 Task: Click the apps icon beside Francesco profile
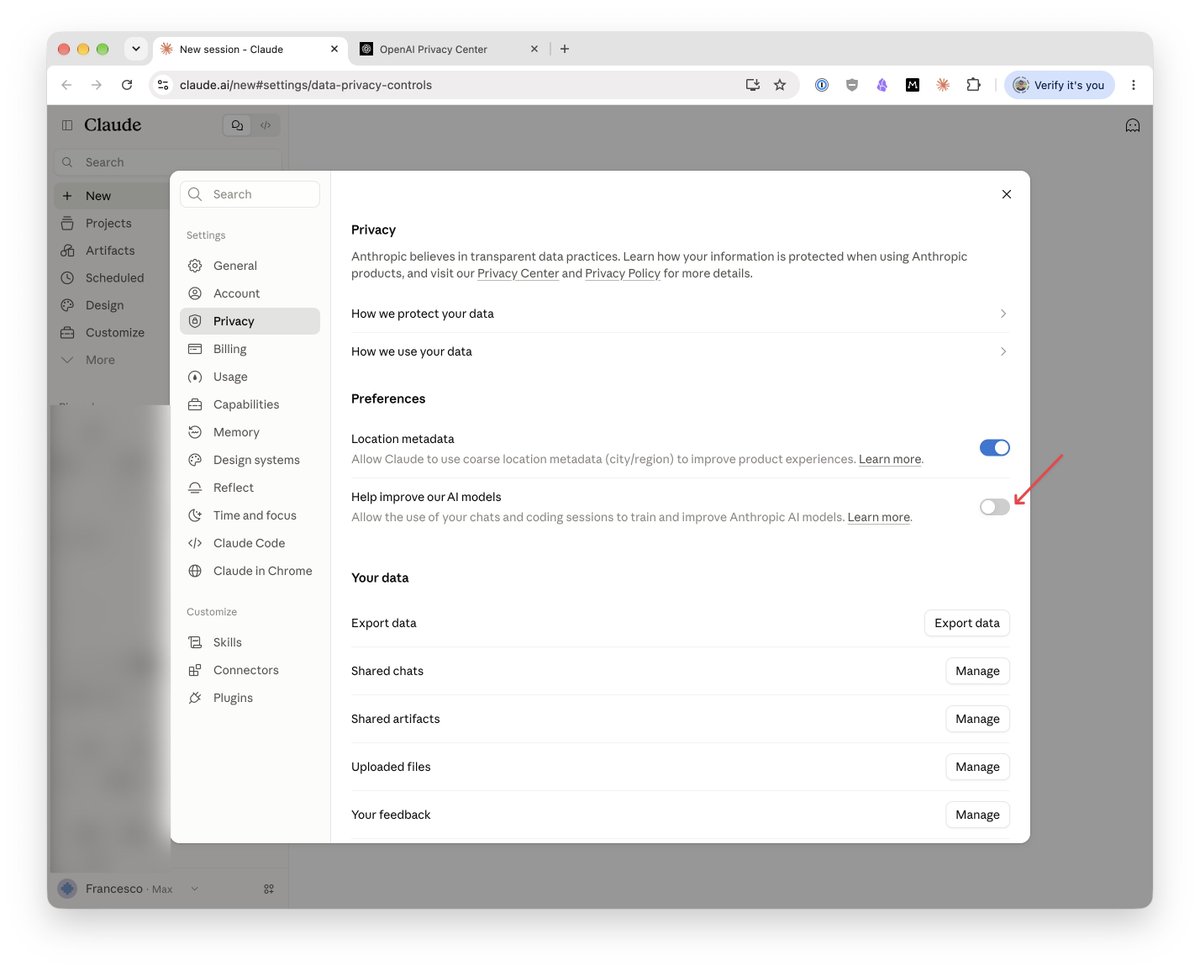tap(268, 889)
